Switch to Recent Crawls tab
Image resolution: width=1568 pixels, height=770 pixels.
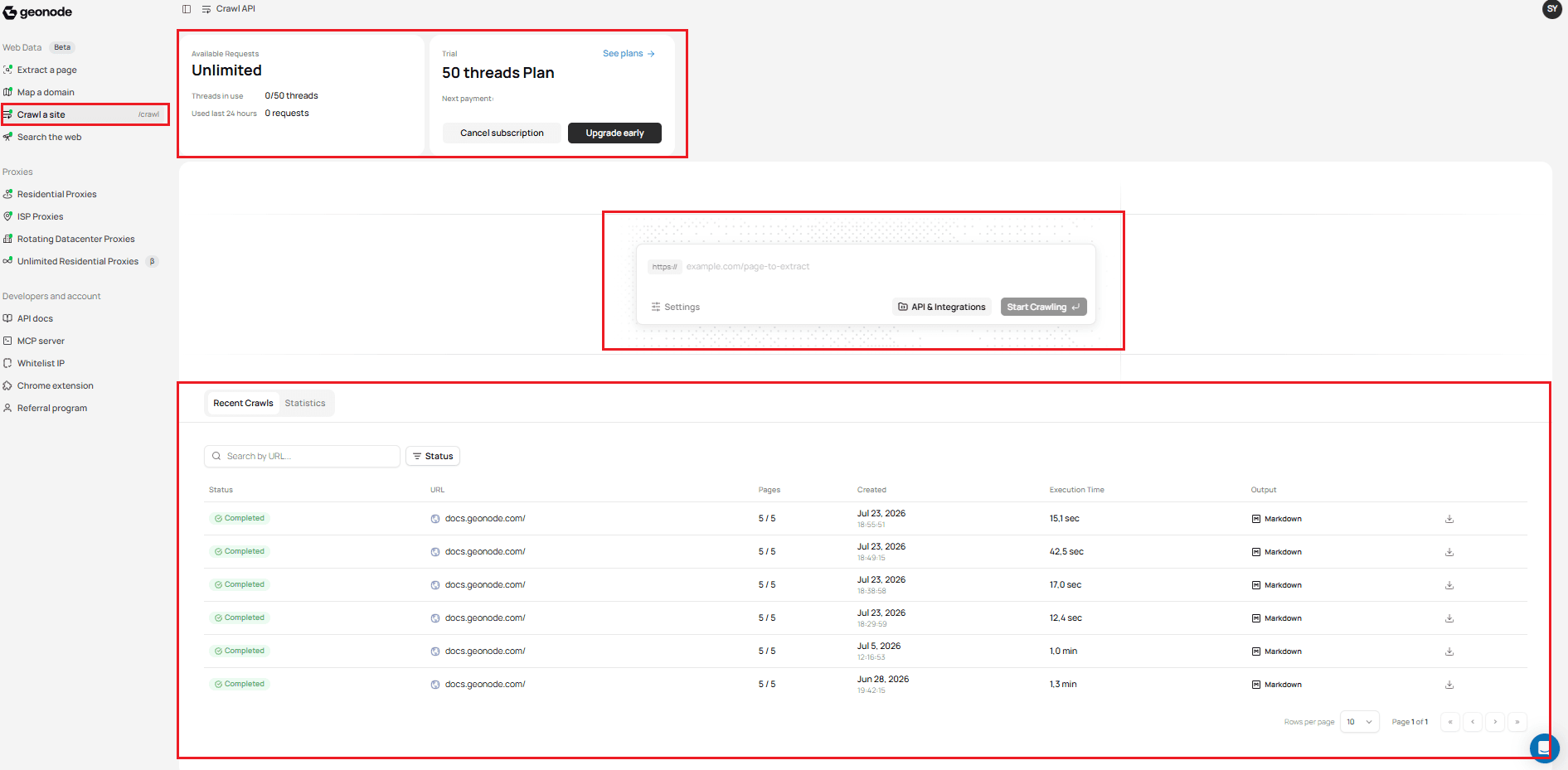[243, 403]
